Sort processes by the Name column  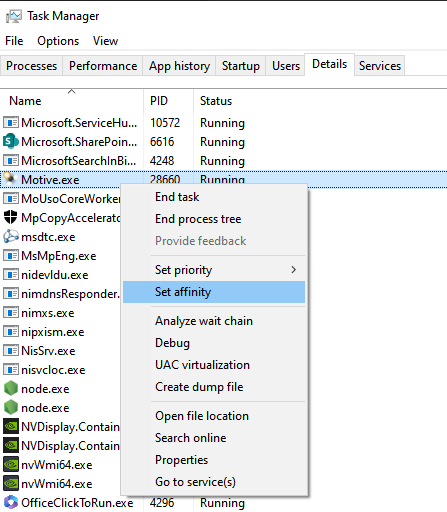[25, 101]
